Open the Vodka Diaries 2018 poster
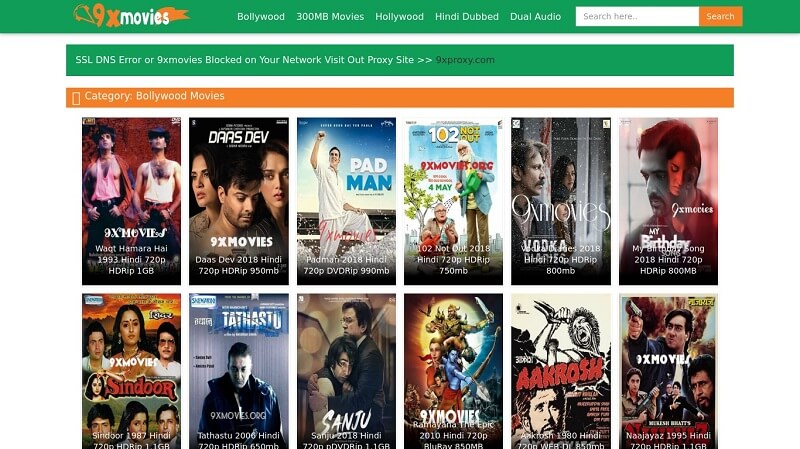The image size is (800, 449). pos(561,201)
